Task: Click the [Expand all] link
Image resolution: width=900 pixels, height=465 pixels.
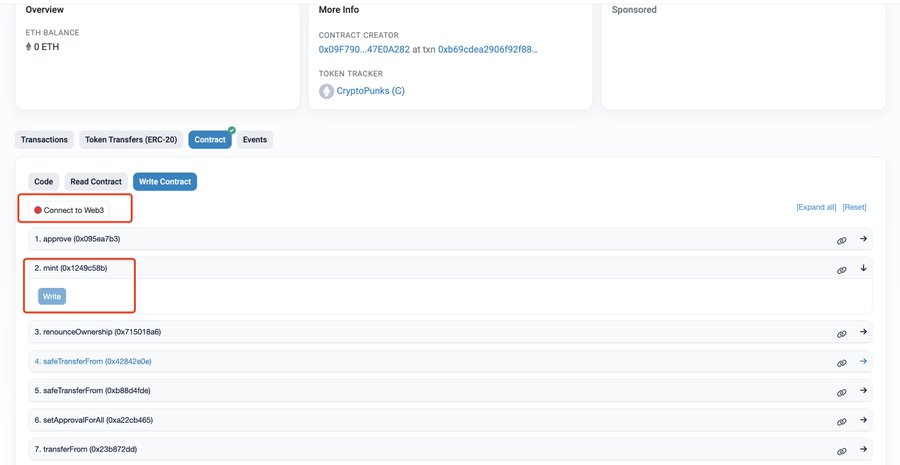Action: click(816, 207)
